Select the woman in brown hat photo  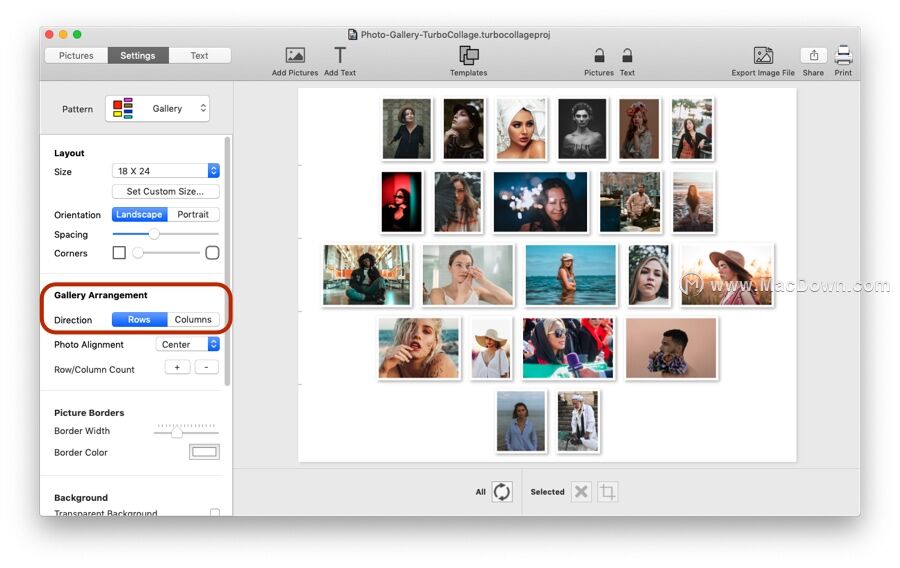[x=727, y=275]
